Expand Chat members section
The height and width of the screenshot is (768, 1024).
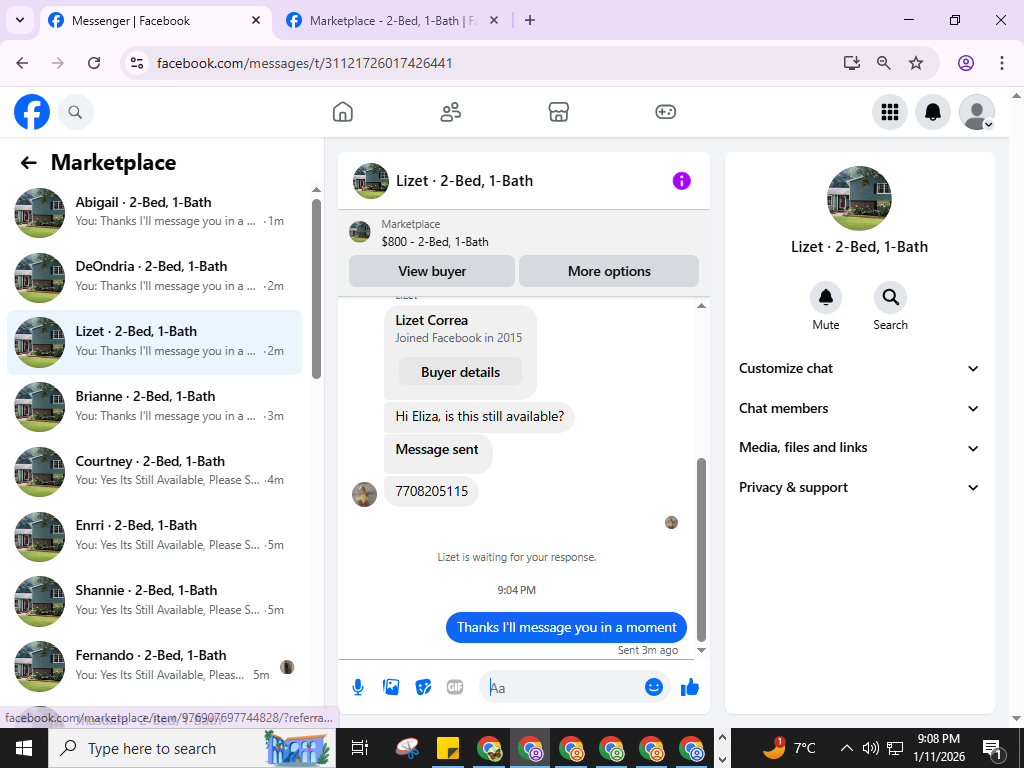click(x=859, y=408)
